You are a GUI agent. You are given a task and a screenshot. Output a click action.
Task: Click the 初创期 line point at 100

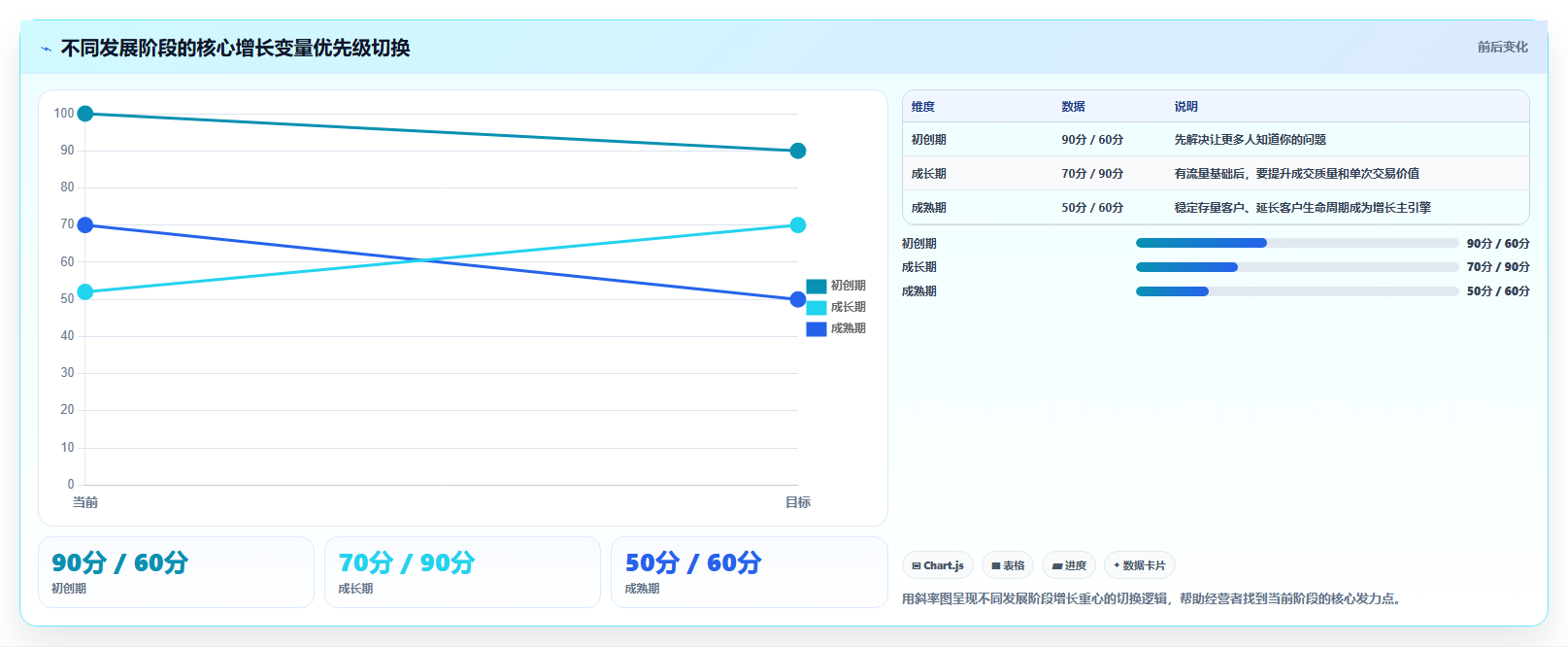click(85, 114)
